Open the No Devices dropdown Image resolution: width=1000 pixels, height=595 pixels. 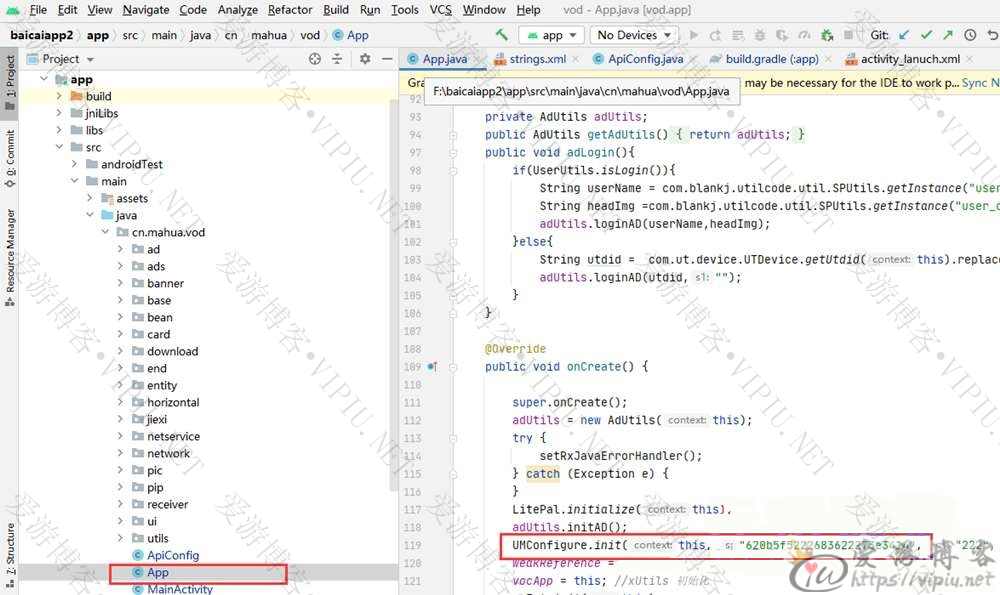point(634,35)
